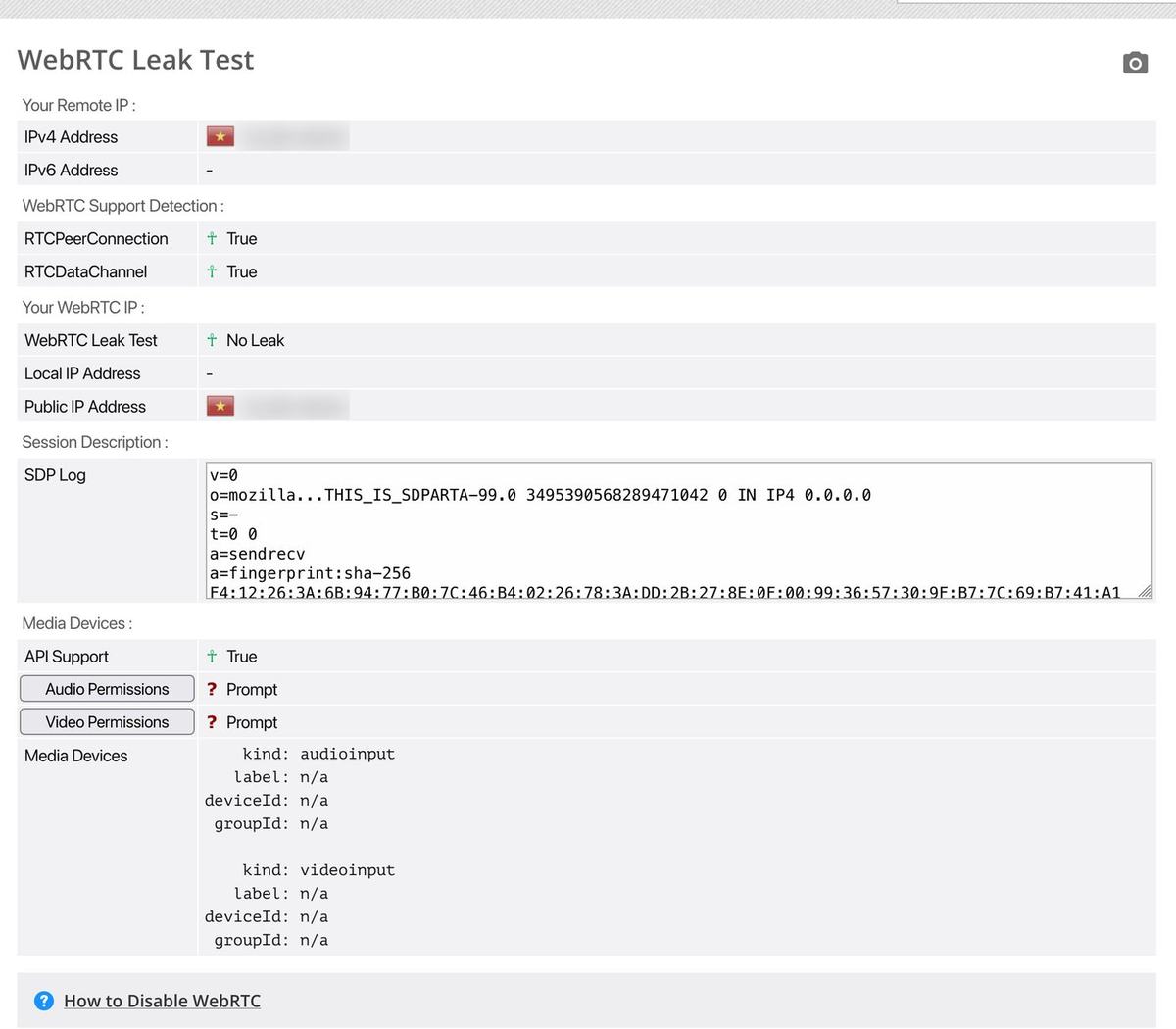Click the 'a=fingerprint:sha-256' line in SDP log

(x=310, y=573)
